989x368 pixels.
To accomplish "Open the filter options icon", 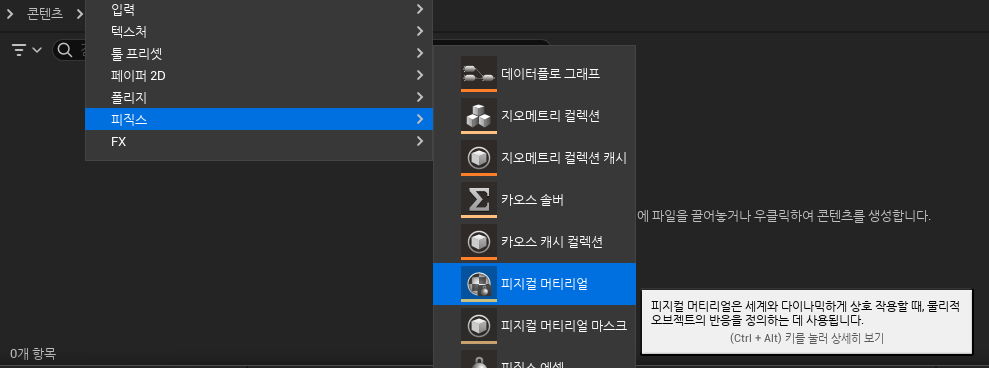I will (x=20, y=50).
